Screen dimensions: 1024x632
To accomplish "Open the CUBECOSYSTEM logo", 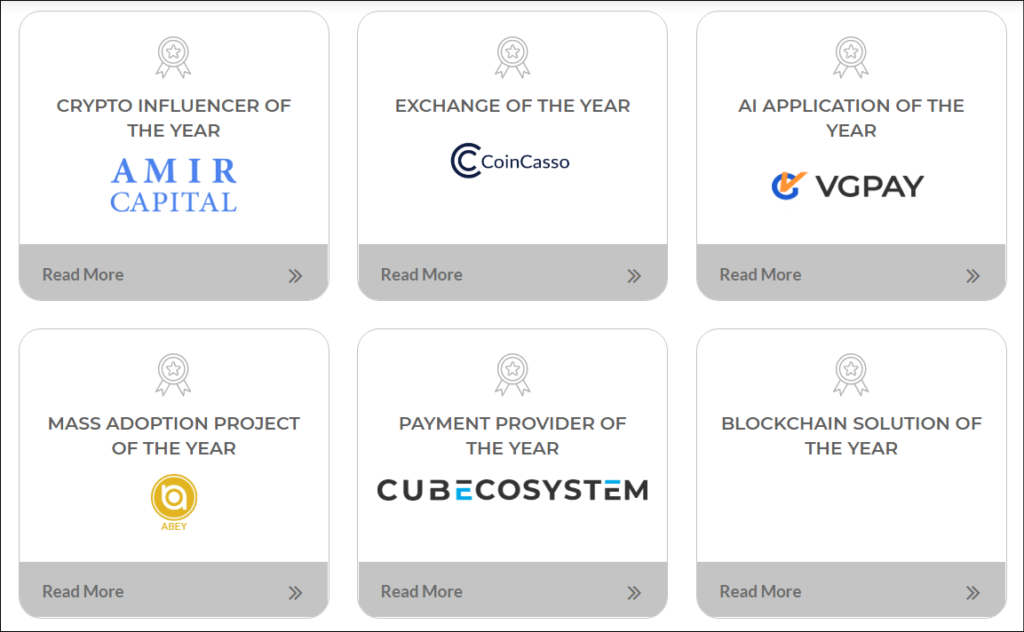I will point(513,490).
